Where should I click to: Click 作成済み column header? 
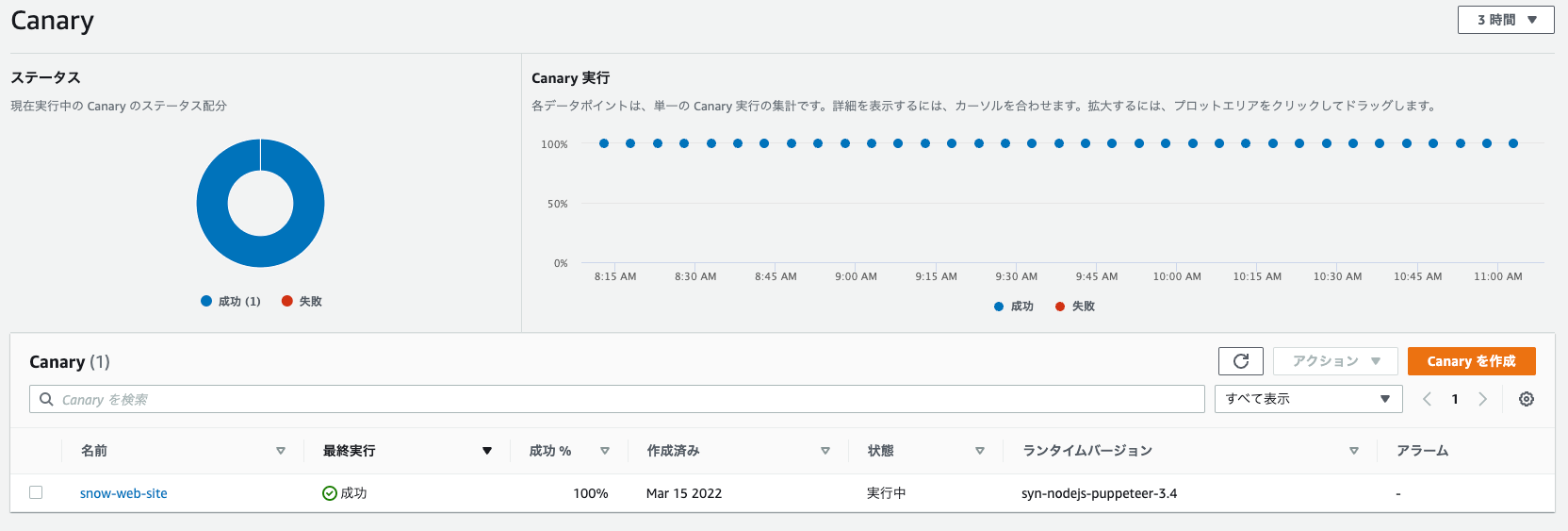click(674, 451)
